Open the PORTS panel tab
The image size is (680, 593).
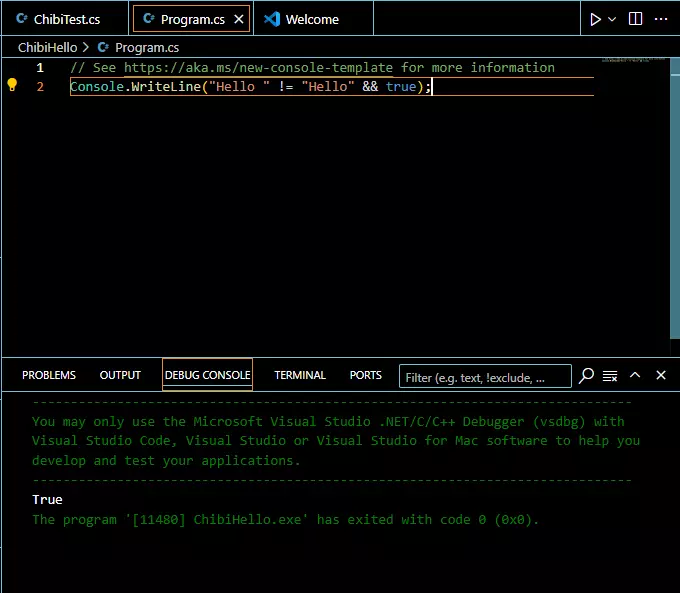(x=366, y=375)
